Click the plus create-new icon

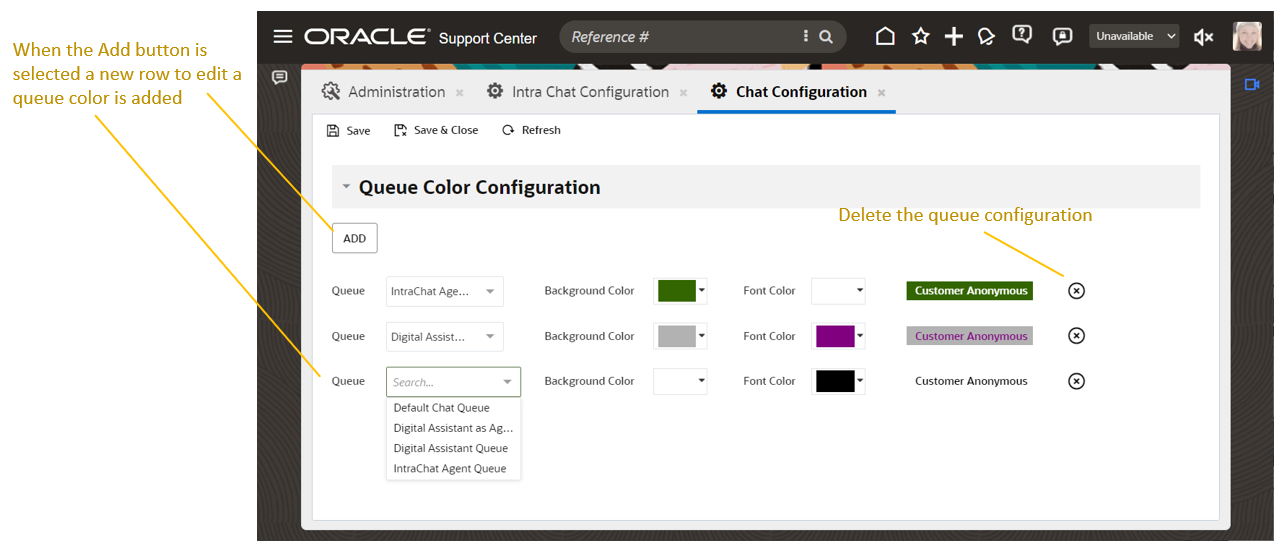click(954, 37)
